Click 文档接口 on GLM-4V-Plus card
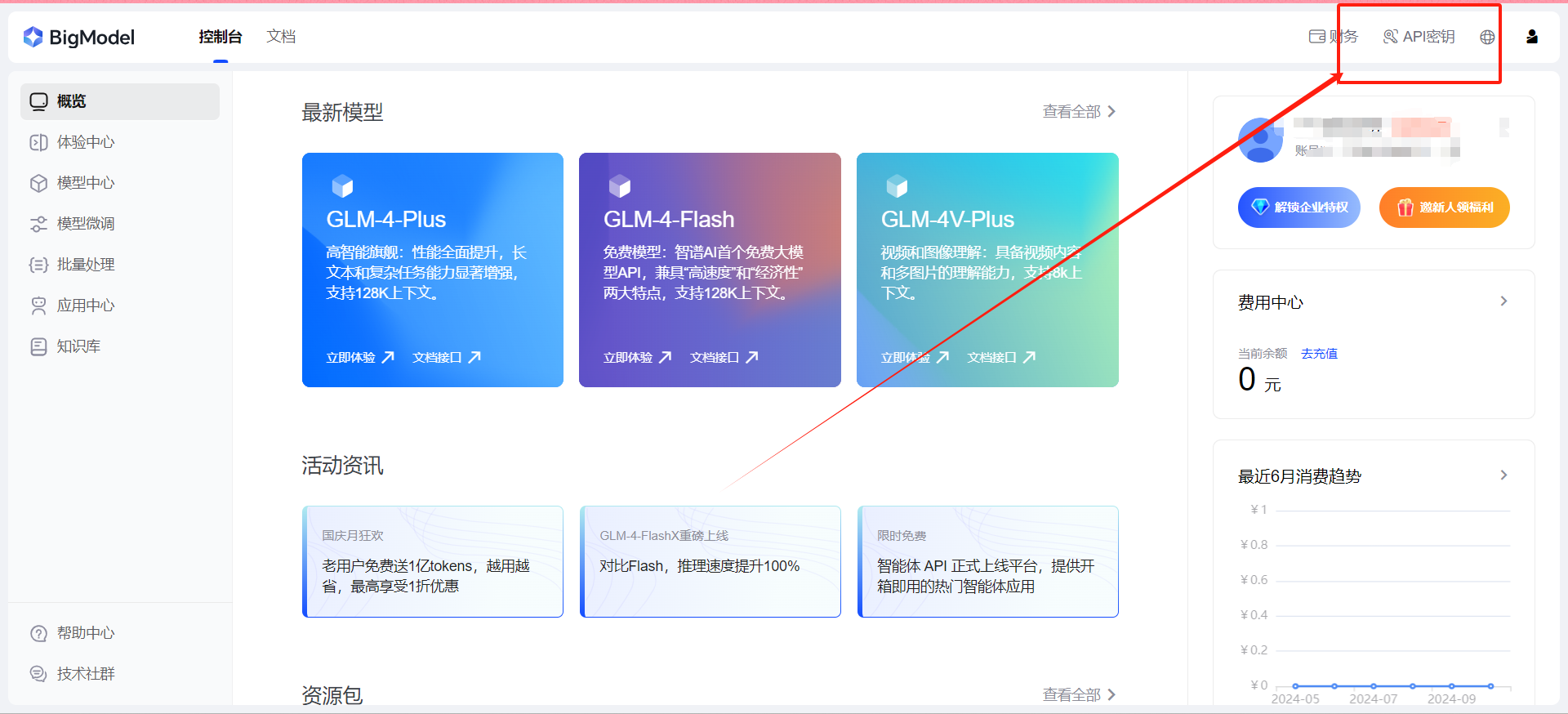 [x=1002, y=357]
